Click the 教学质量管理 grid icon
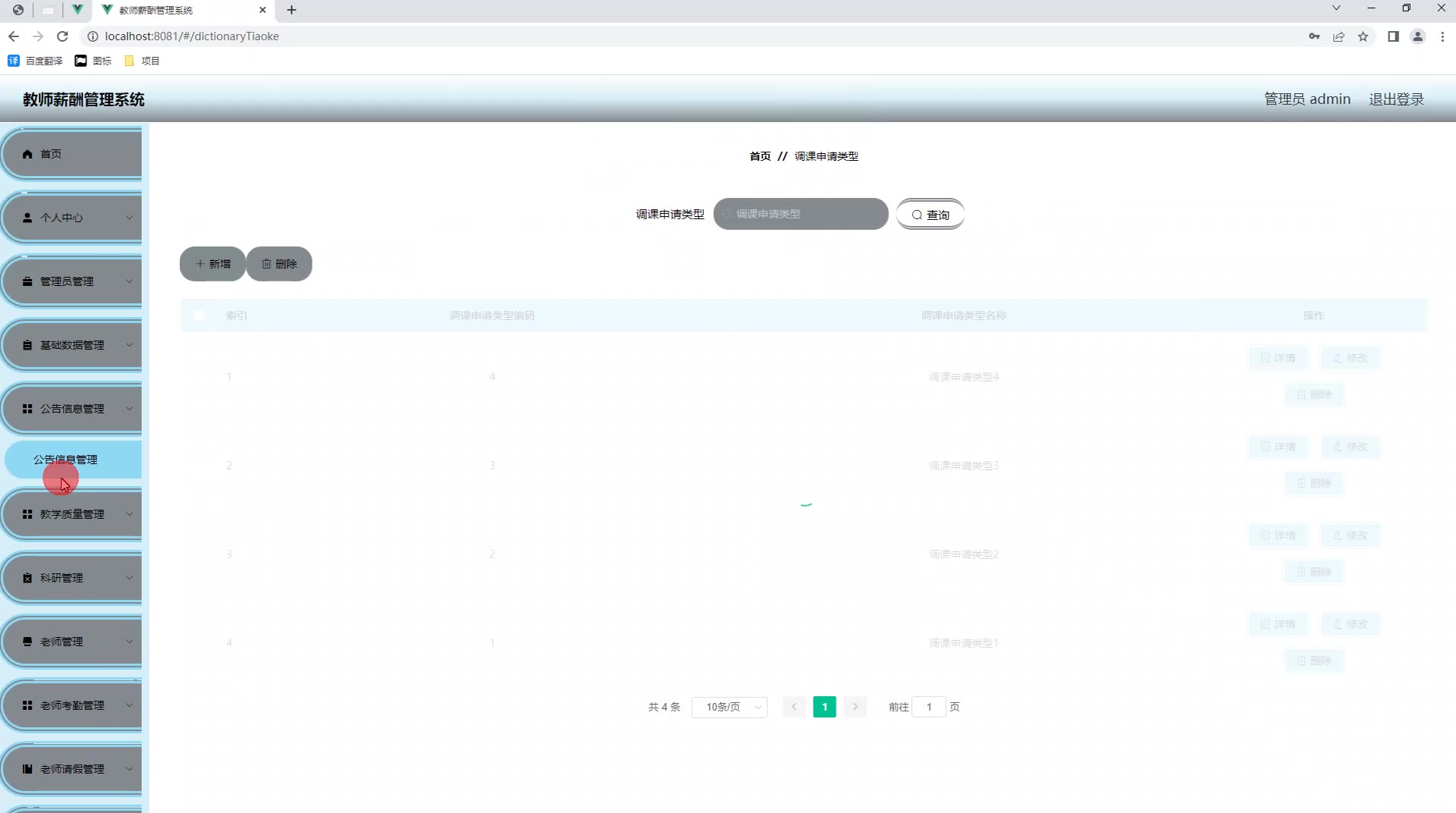This screenshot has width=1456, height=813. [27, 514]
